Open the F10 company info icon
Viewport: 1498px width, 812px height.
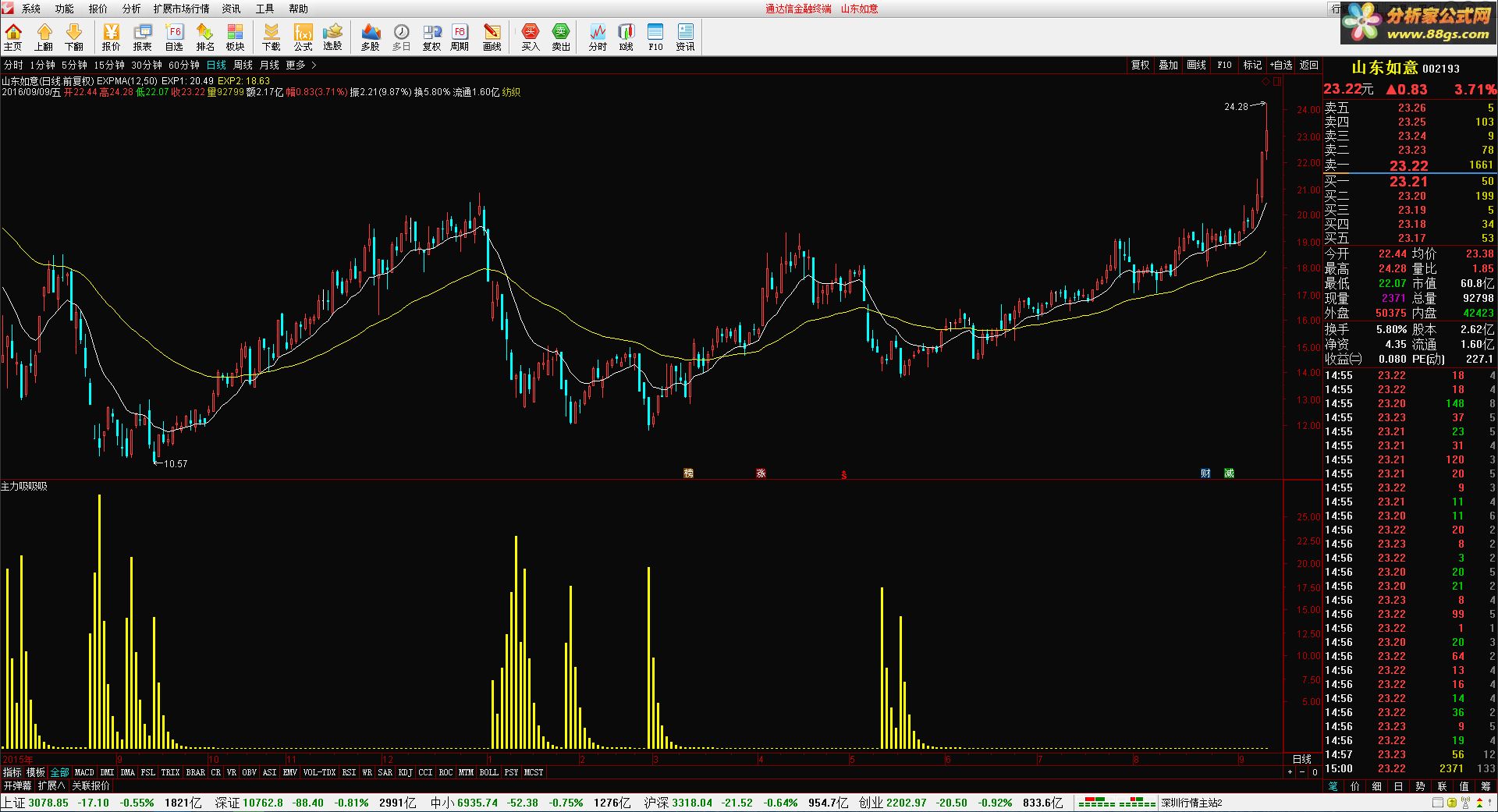[x=655, y=37]
